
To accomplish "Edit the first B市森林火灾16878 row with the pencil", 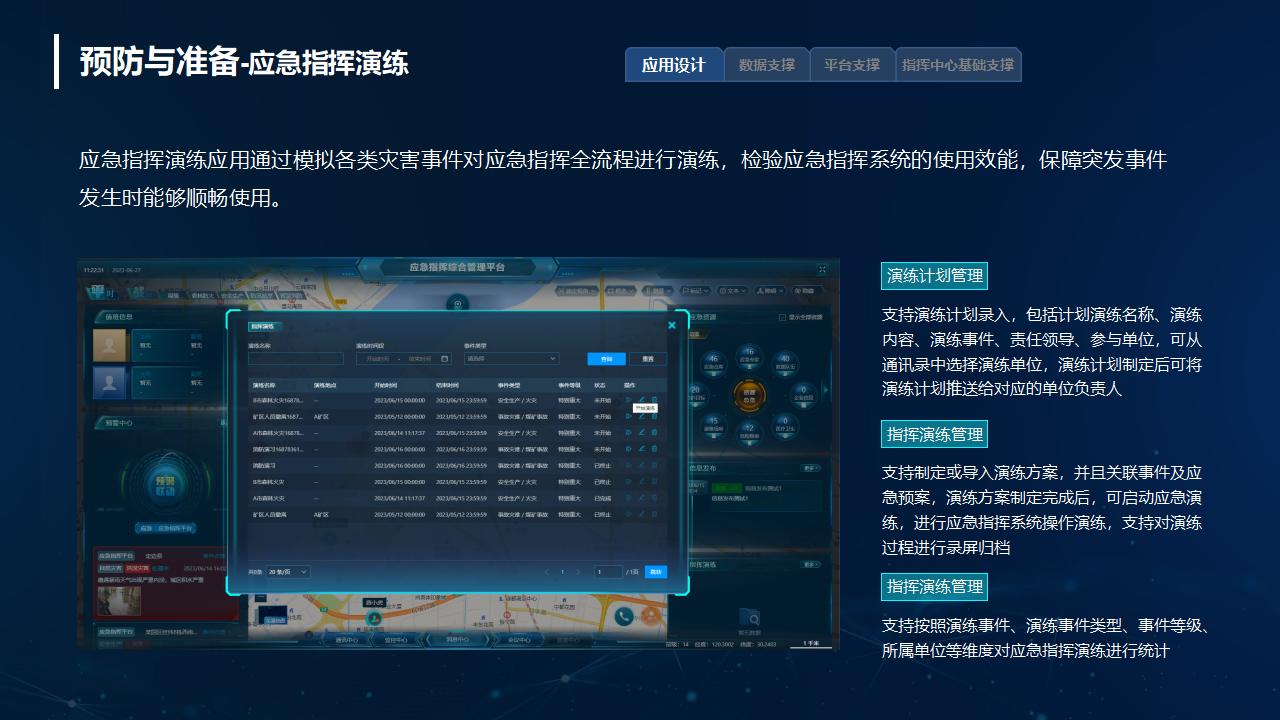I will click(x=641, y=400).
